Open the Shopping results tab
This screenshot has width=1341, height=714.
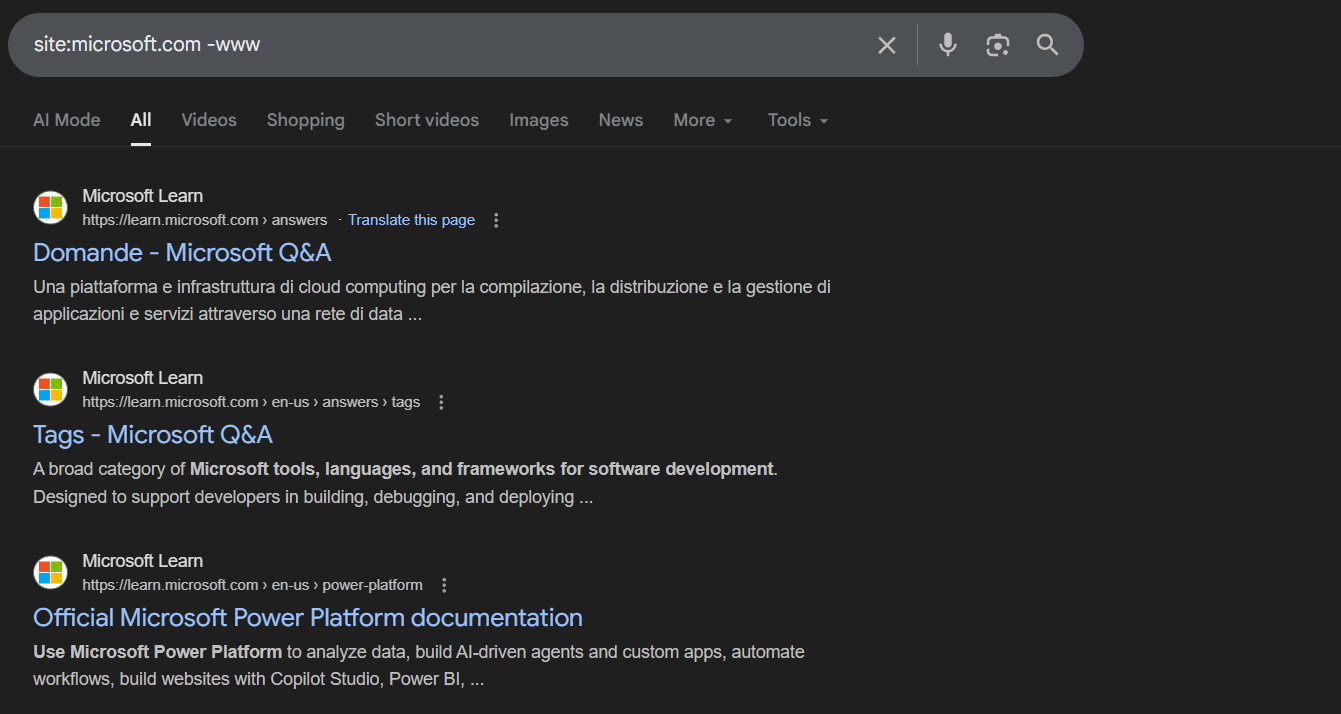(306, 120)
